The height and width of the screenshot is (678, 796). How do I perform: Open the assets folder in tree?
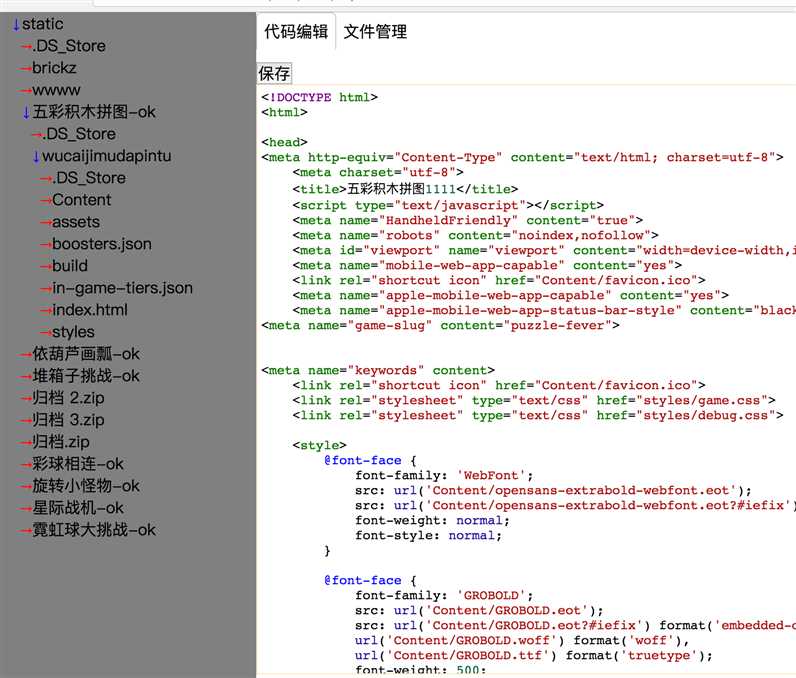pyautogui.click(x=76, y=222)
